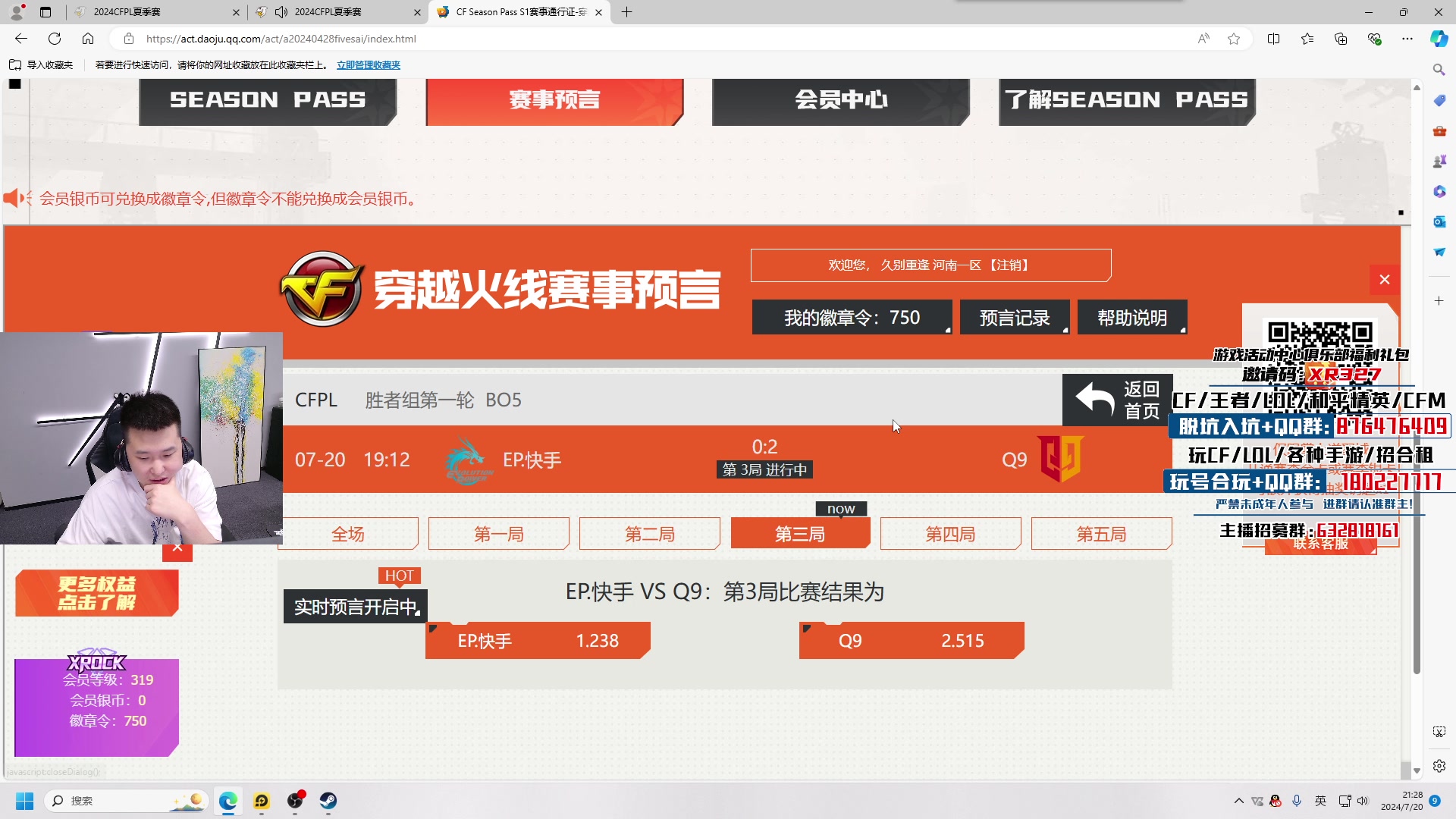Add current page to Collections
Viewport: 1456px width, 819px height.
click(1341, 39)
